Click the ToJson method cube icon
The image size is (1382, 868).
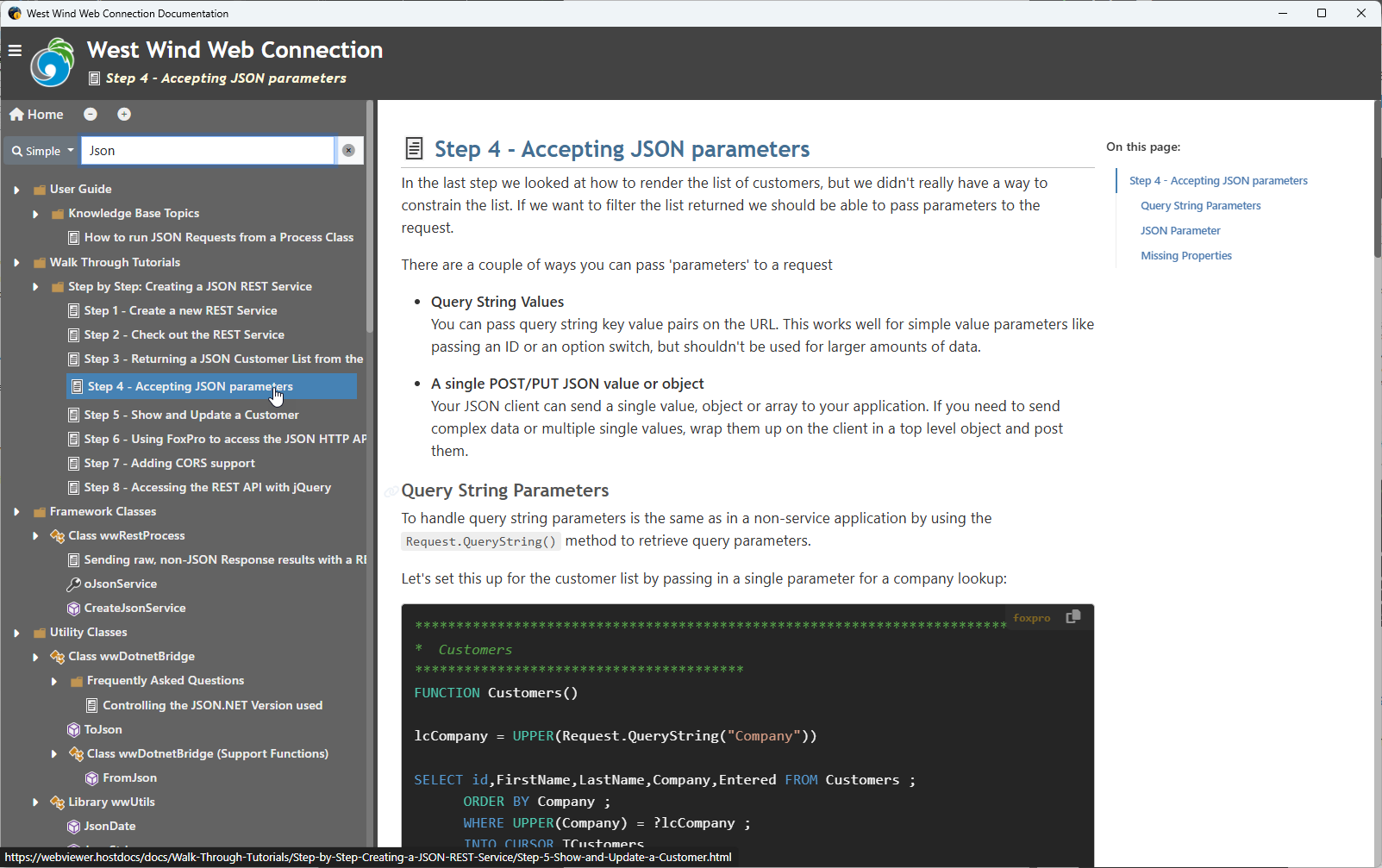(x=74, y=730)
